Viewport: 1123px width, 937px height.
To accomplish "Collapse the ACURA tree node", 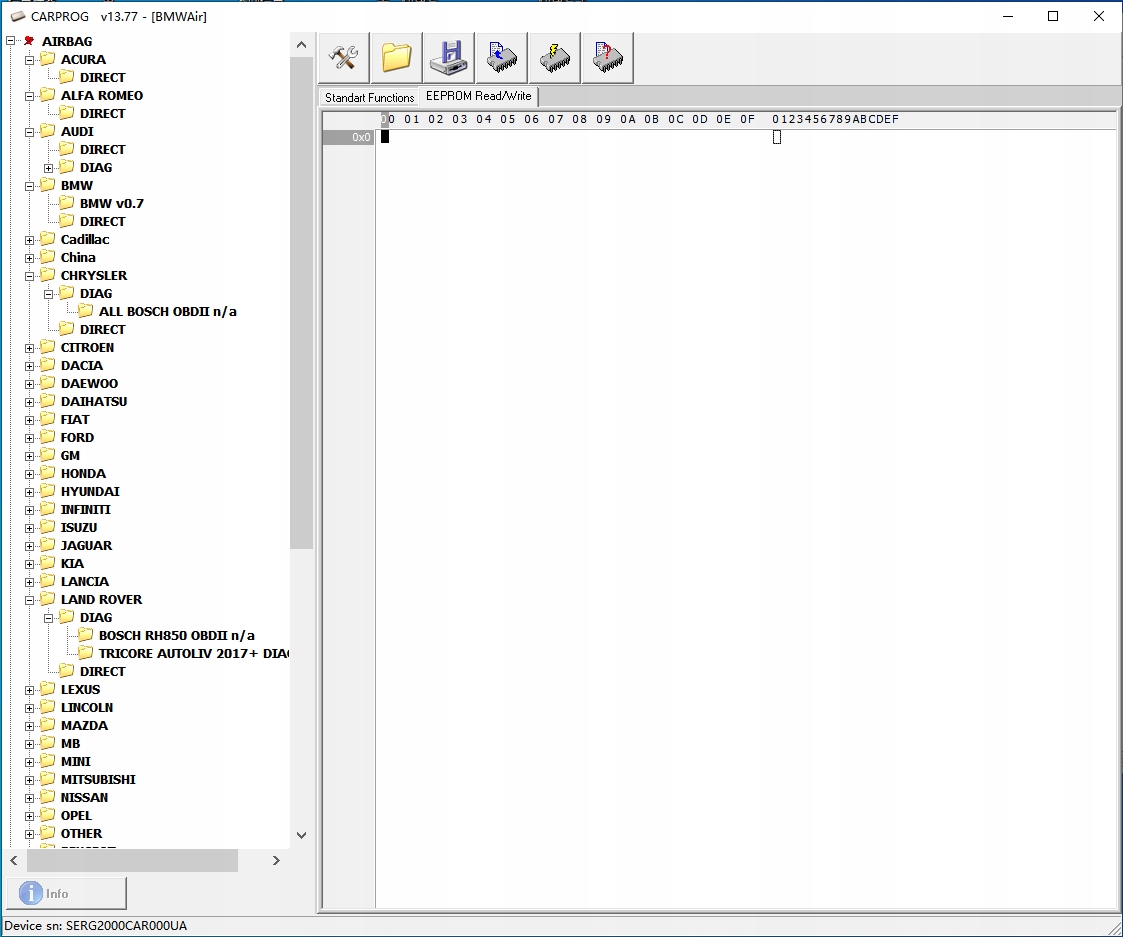I will (29, 60).
